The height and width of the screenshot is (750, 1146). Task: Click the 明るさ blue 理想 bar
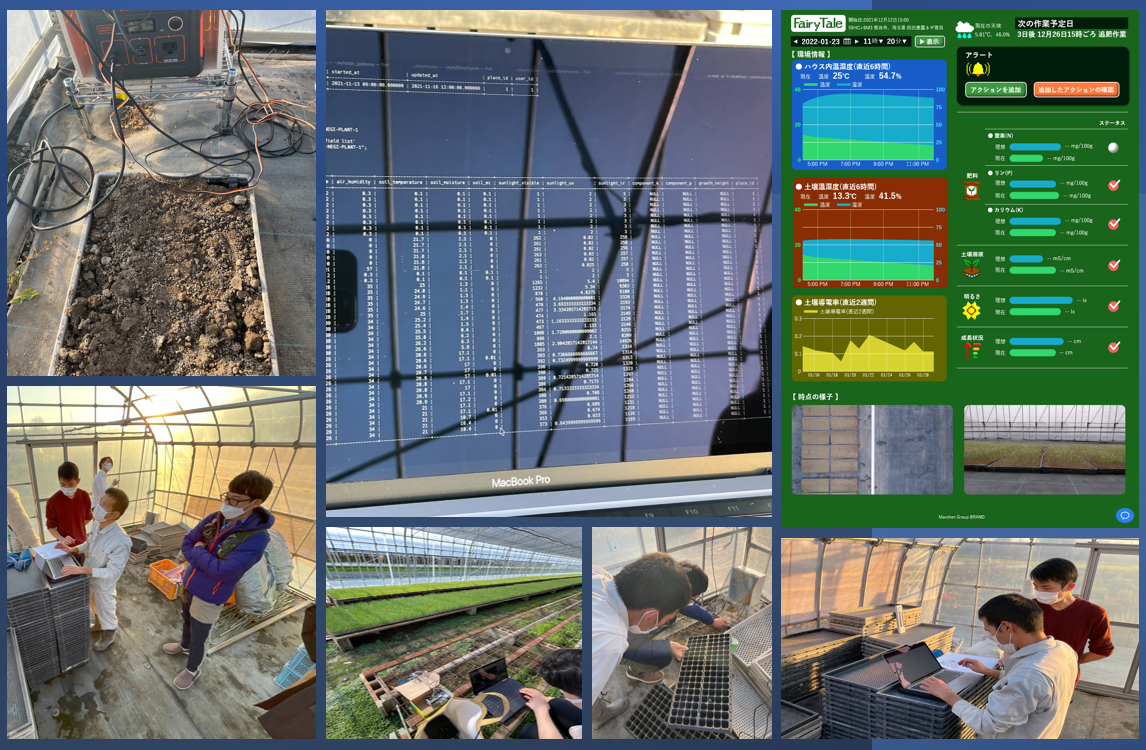point(1041,300)
